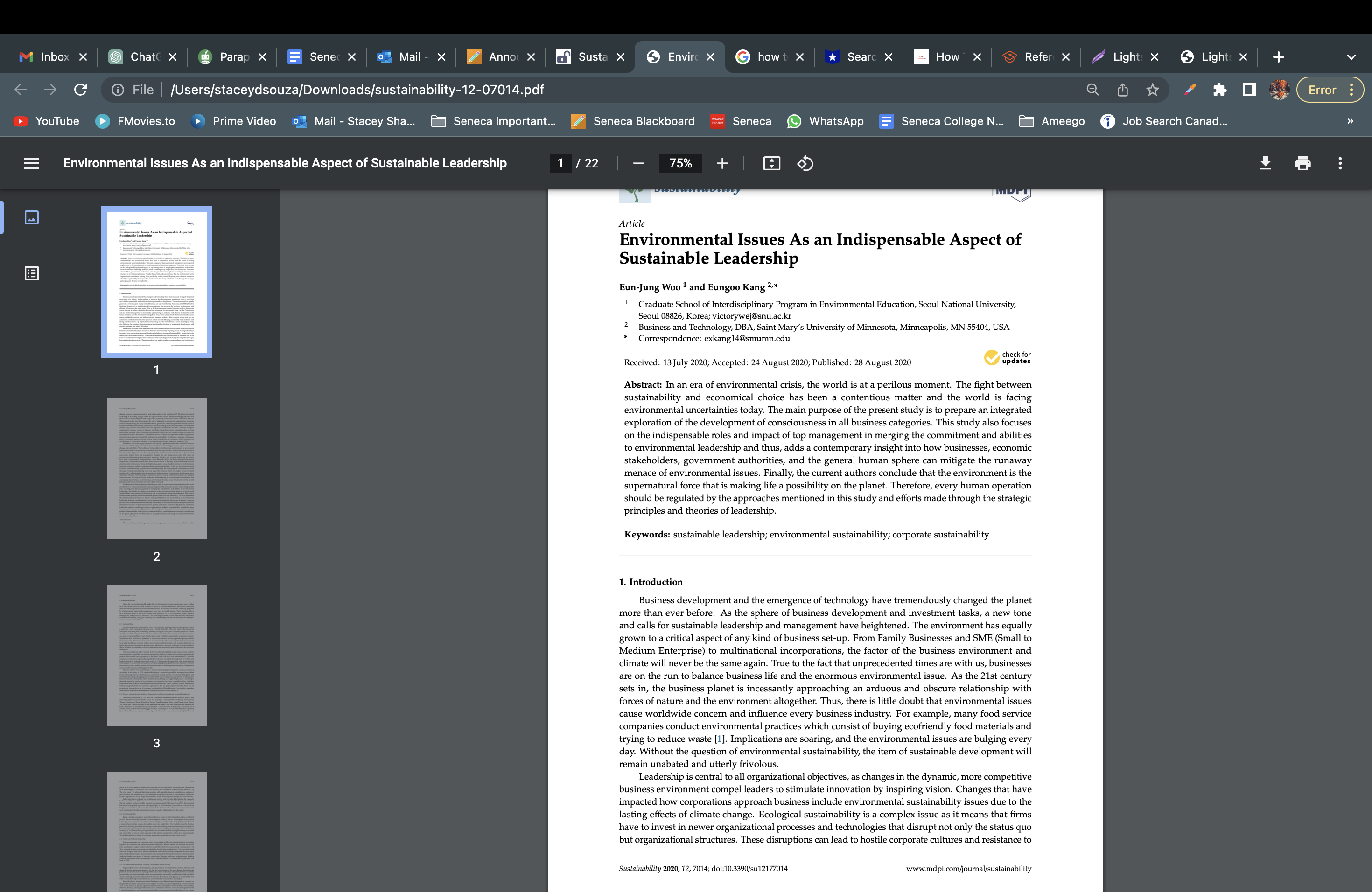Open the PDF viewer more actions menu

[x=1340, y=164]
